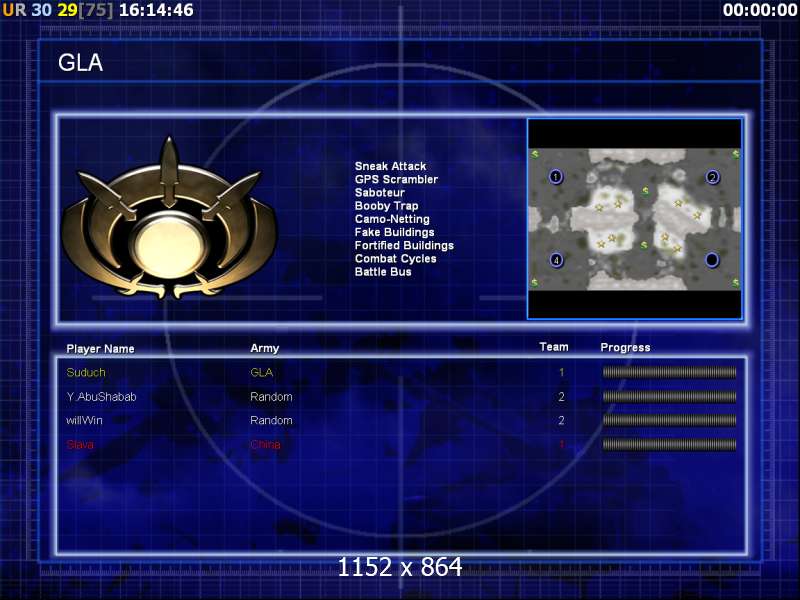Click Suduch's team number

click(561, 372)
